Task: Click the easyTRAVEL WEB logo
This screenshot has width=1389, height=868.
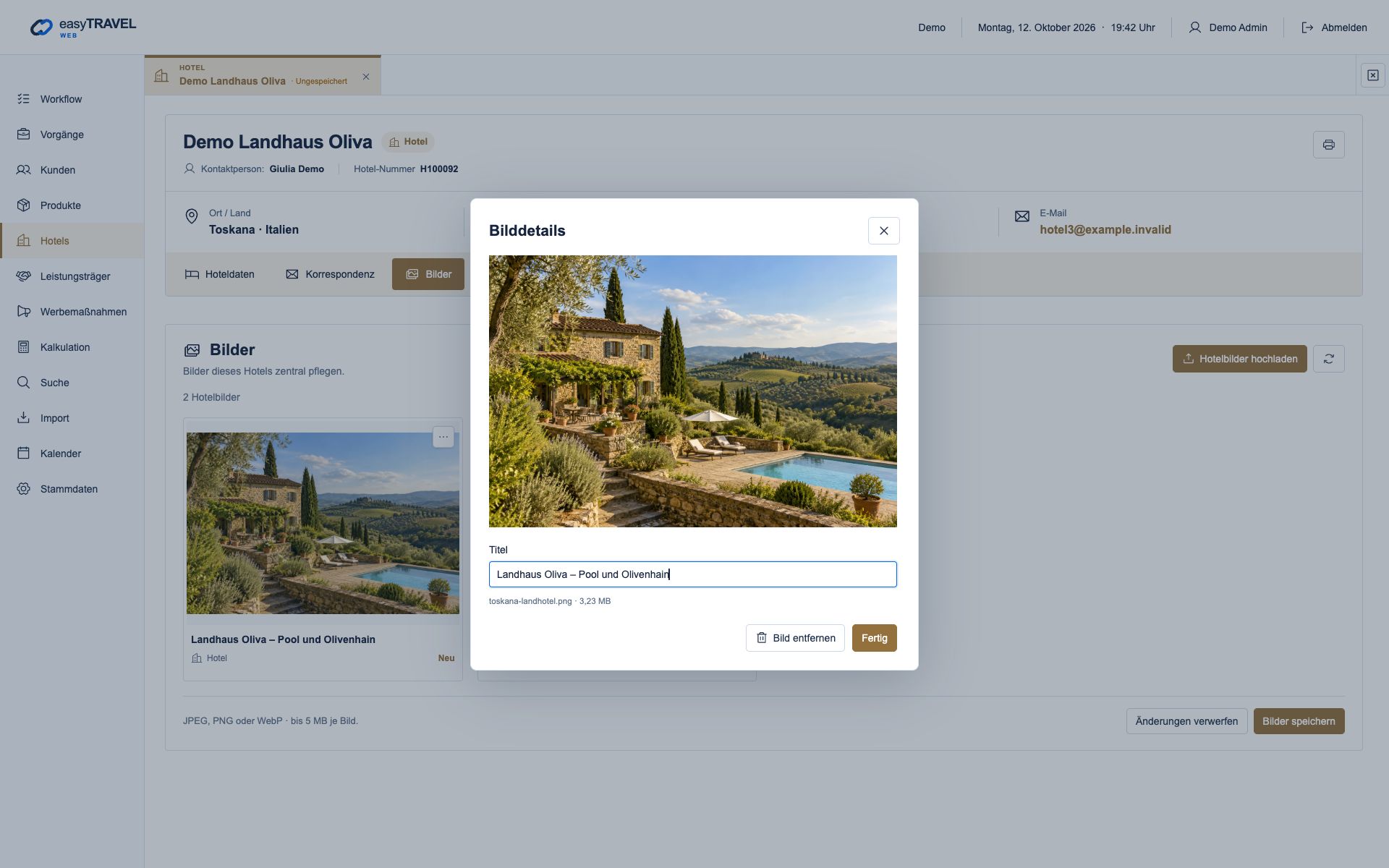Action: click(83, 27)
